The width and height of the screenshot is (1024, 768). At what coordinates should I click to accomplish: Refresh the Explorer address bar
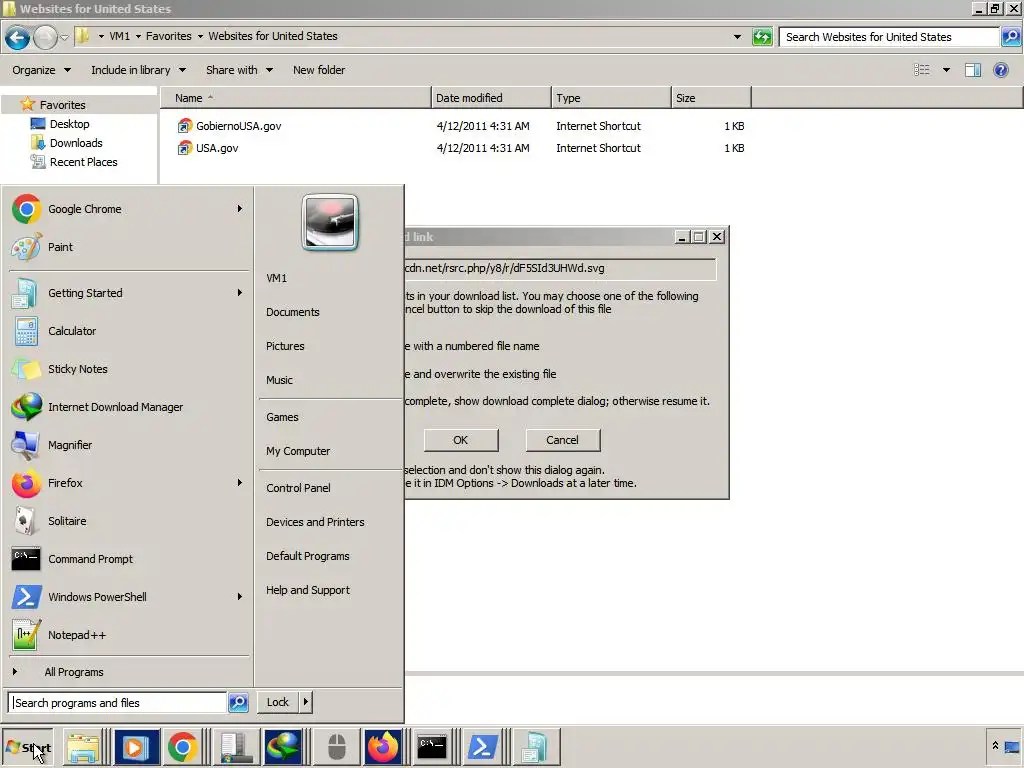[762, 37]
